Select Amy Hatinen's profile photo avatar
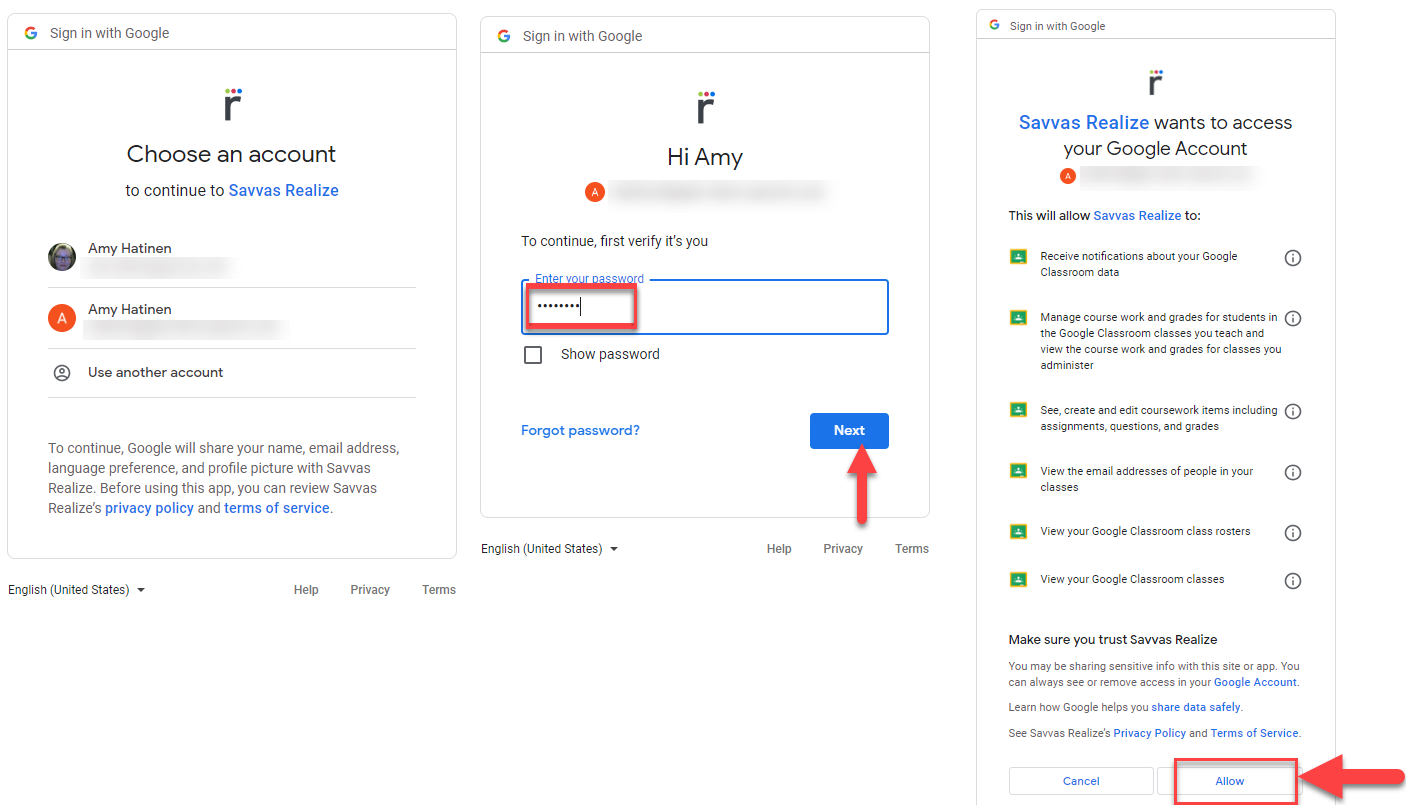The width and height of the screenshot is (1406, 805). tap(61, 257)
